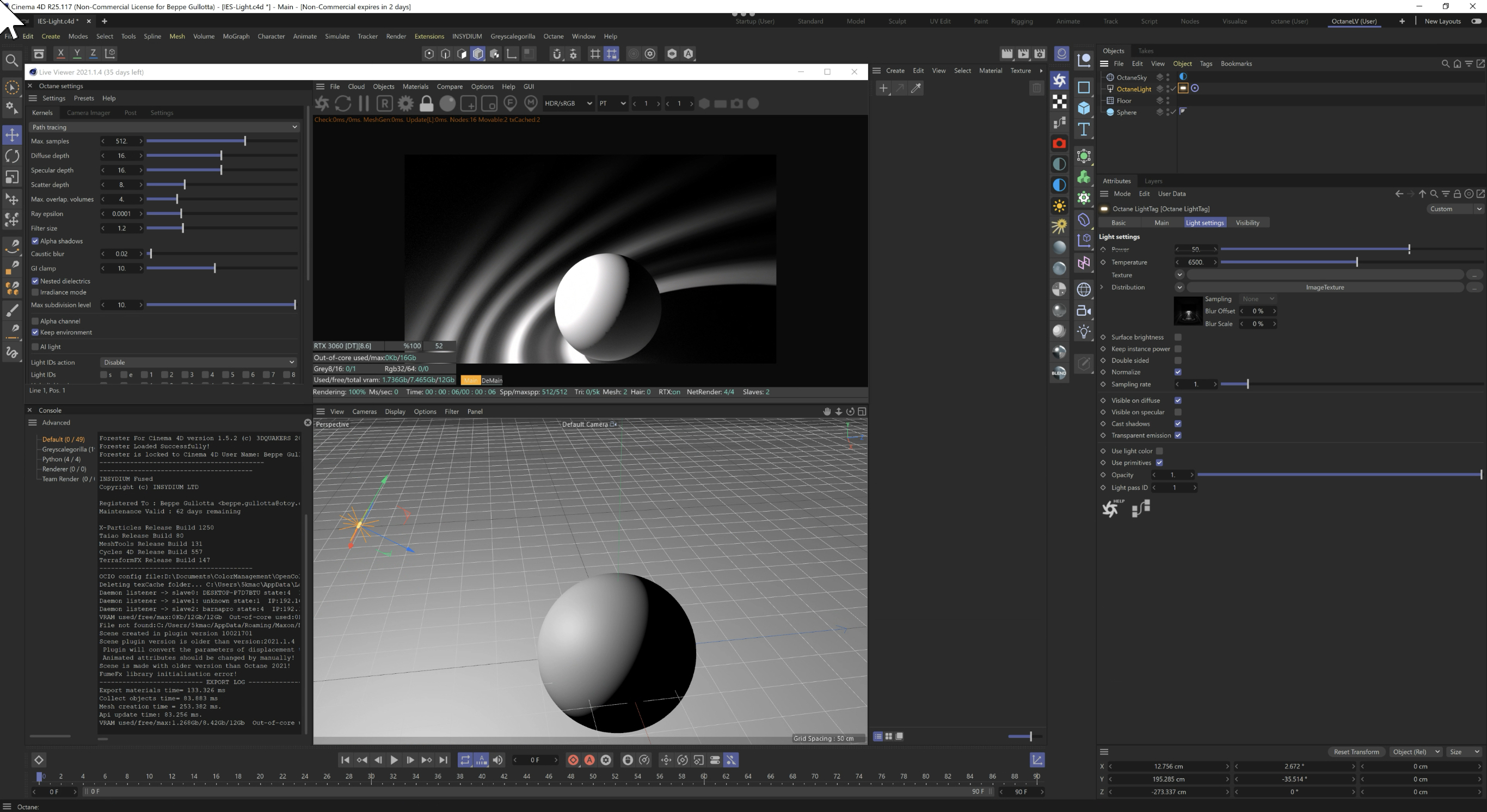Click the lock resolution padlock icon
Image resolution: width=1487 pixels, height=812 pixels.
coord(426,104)
